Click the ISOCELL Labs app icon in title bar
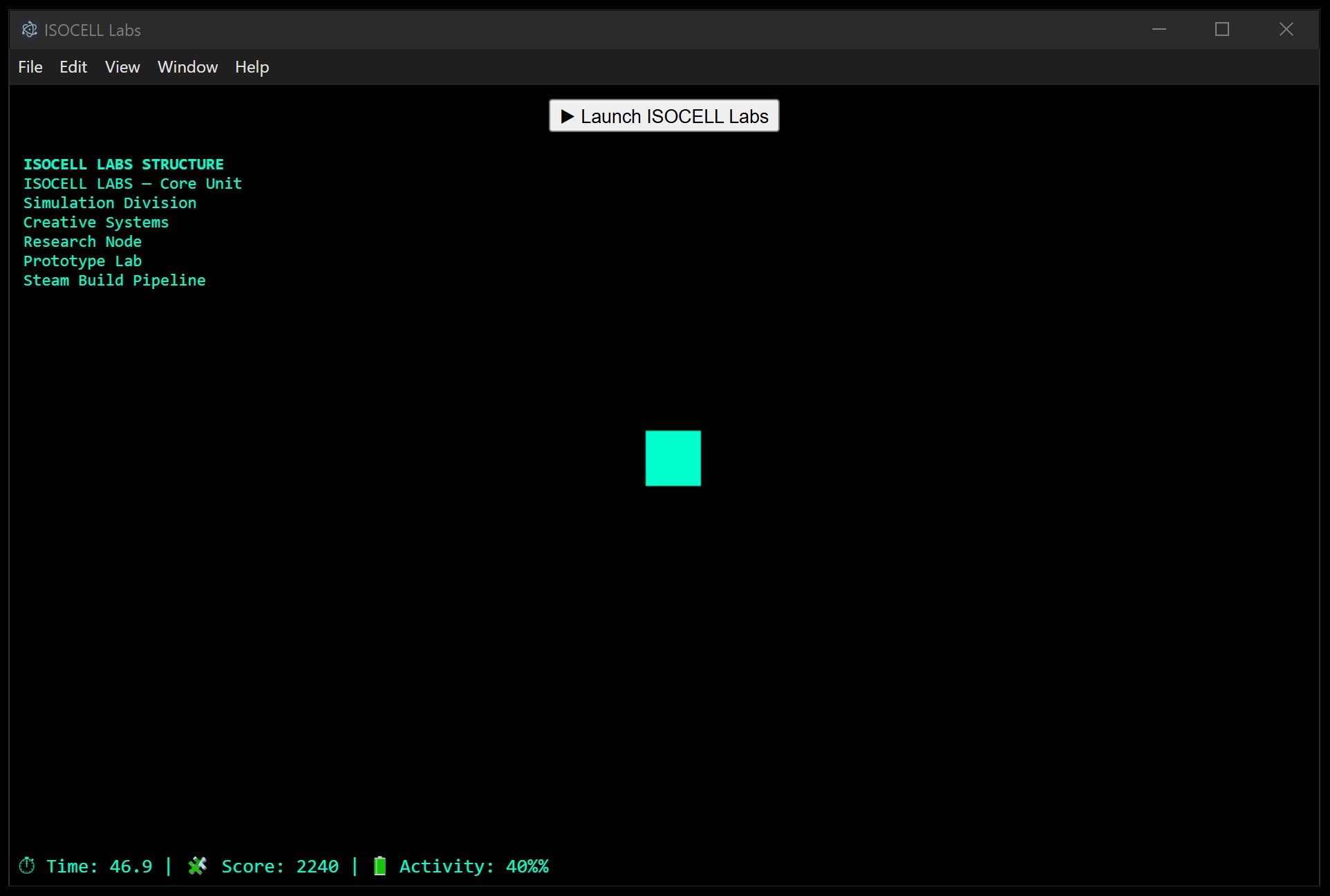The image size is (1330, 896). point(29,30)
